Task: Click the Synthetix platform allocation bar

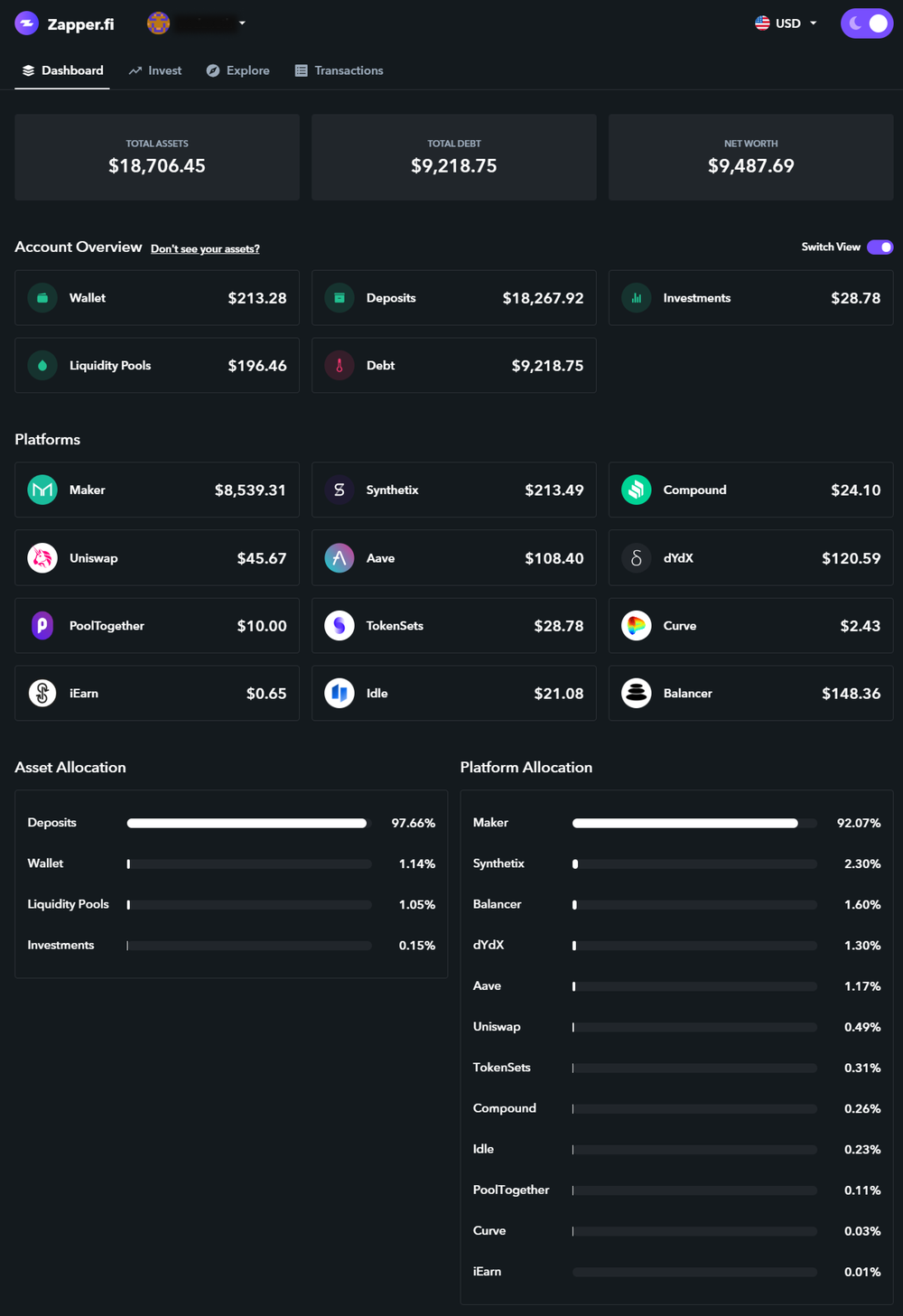Action: 695,864
